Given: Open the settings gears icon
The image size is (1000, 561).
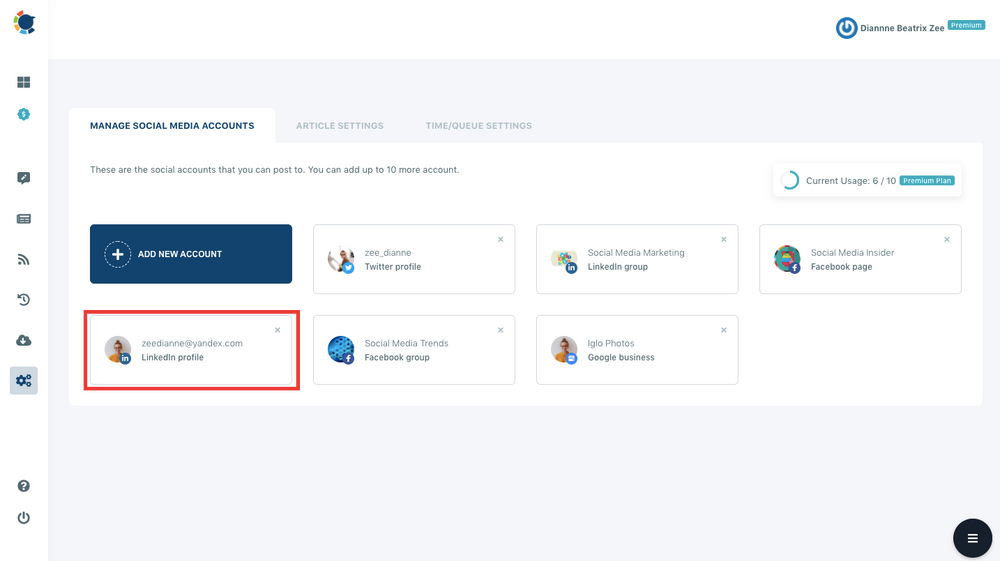Looking at the screenshot, I should click(24, 381).
